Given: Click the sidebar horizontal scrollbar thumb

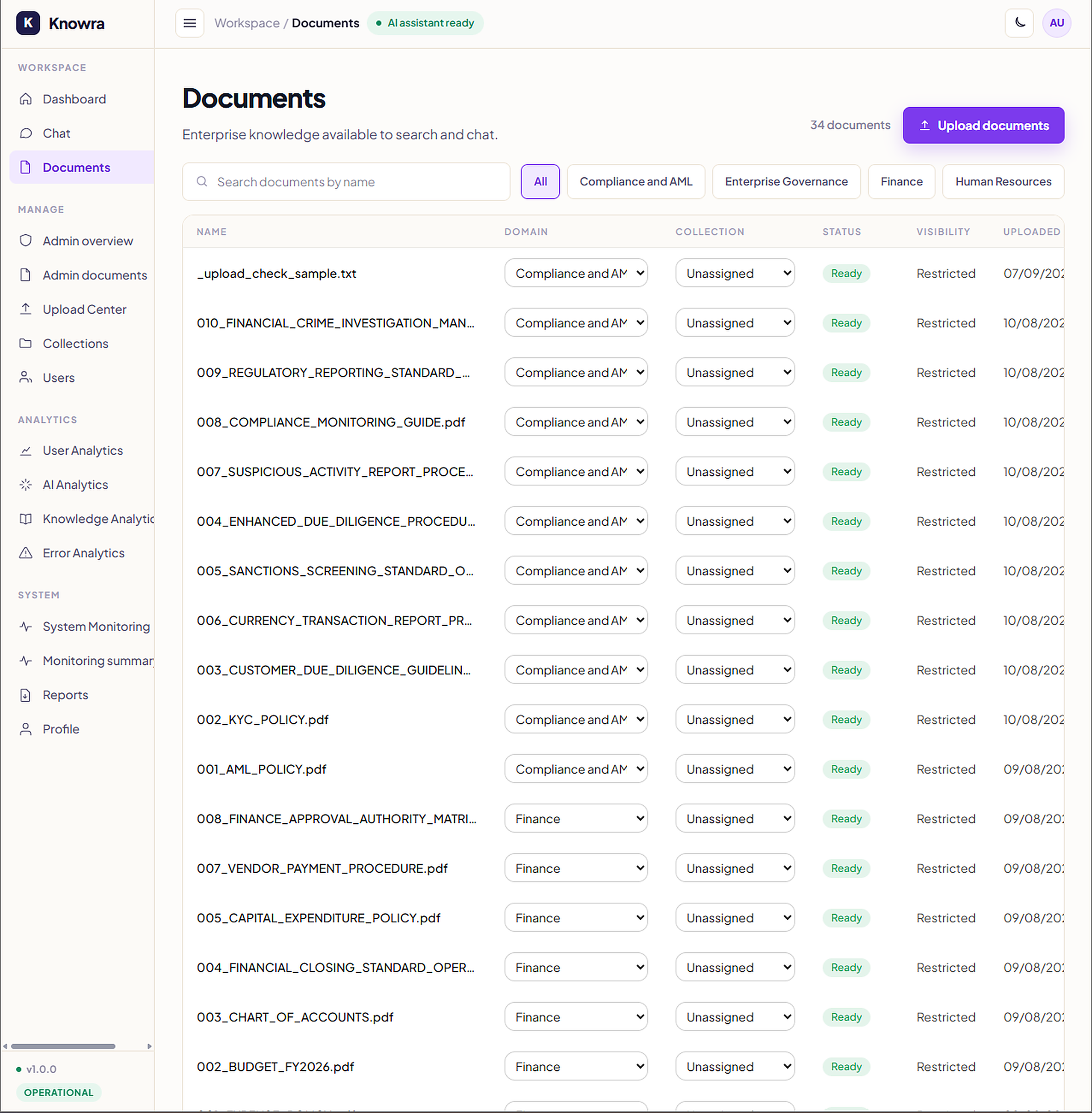Looking at the screenshot, I should (x=63, y=1046).
